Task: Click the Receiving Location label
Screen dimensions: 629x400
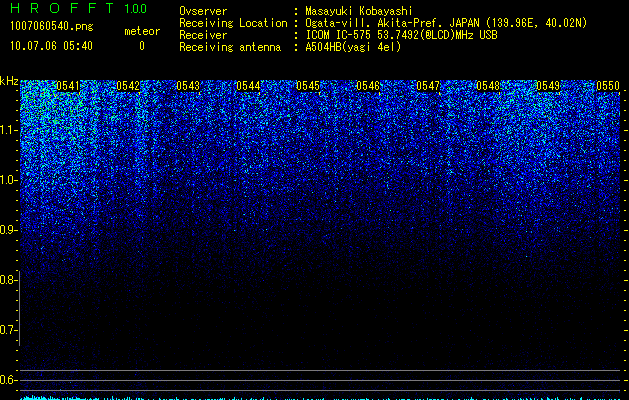Action: [233, 23]
